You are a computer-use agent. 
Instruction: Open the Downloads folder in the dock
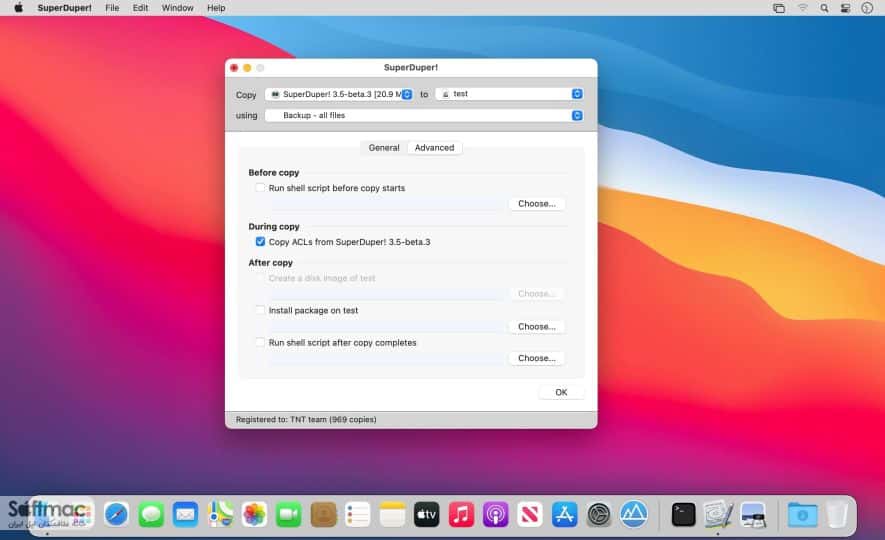tap(803, 515)
